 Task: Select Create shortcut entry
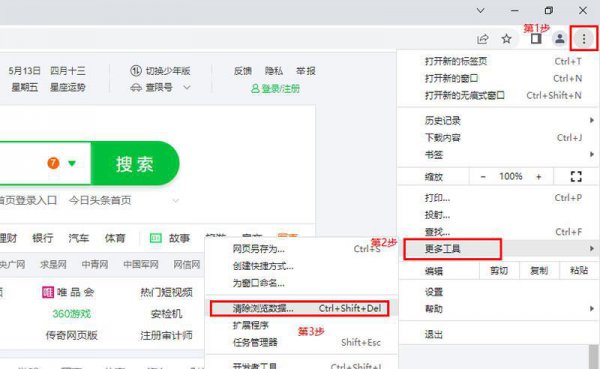(x=301, y=266)
